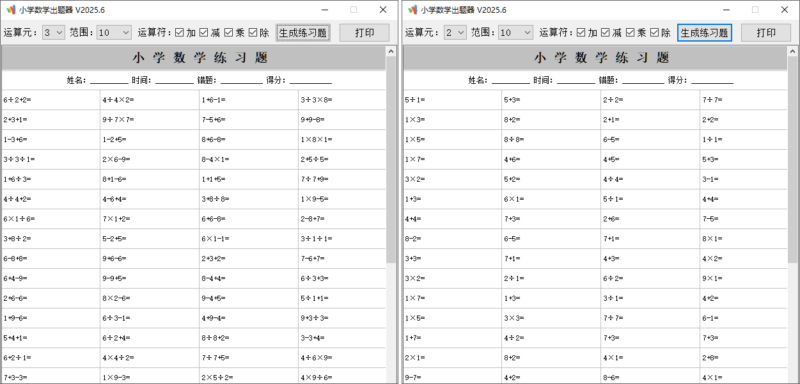The image size is (800, 384).
Task: Close the right 小学数学出题器 window
Action: [784, 10]
